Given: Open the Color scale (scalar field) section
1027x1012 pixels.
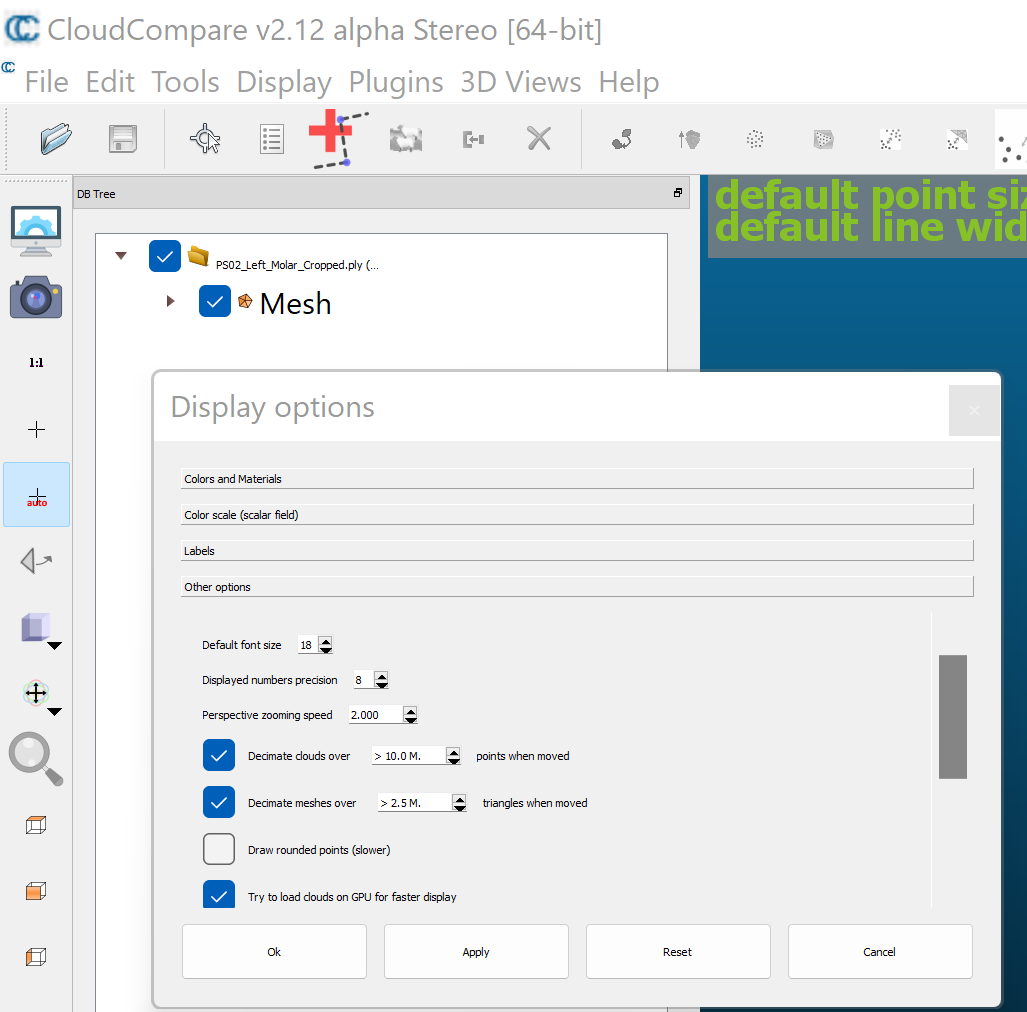Looking at the screenshot, I should pos(577,514).
